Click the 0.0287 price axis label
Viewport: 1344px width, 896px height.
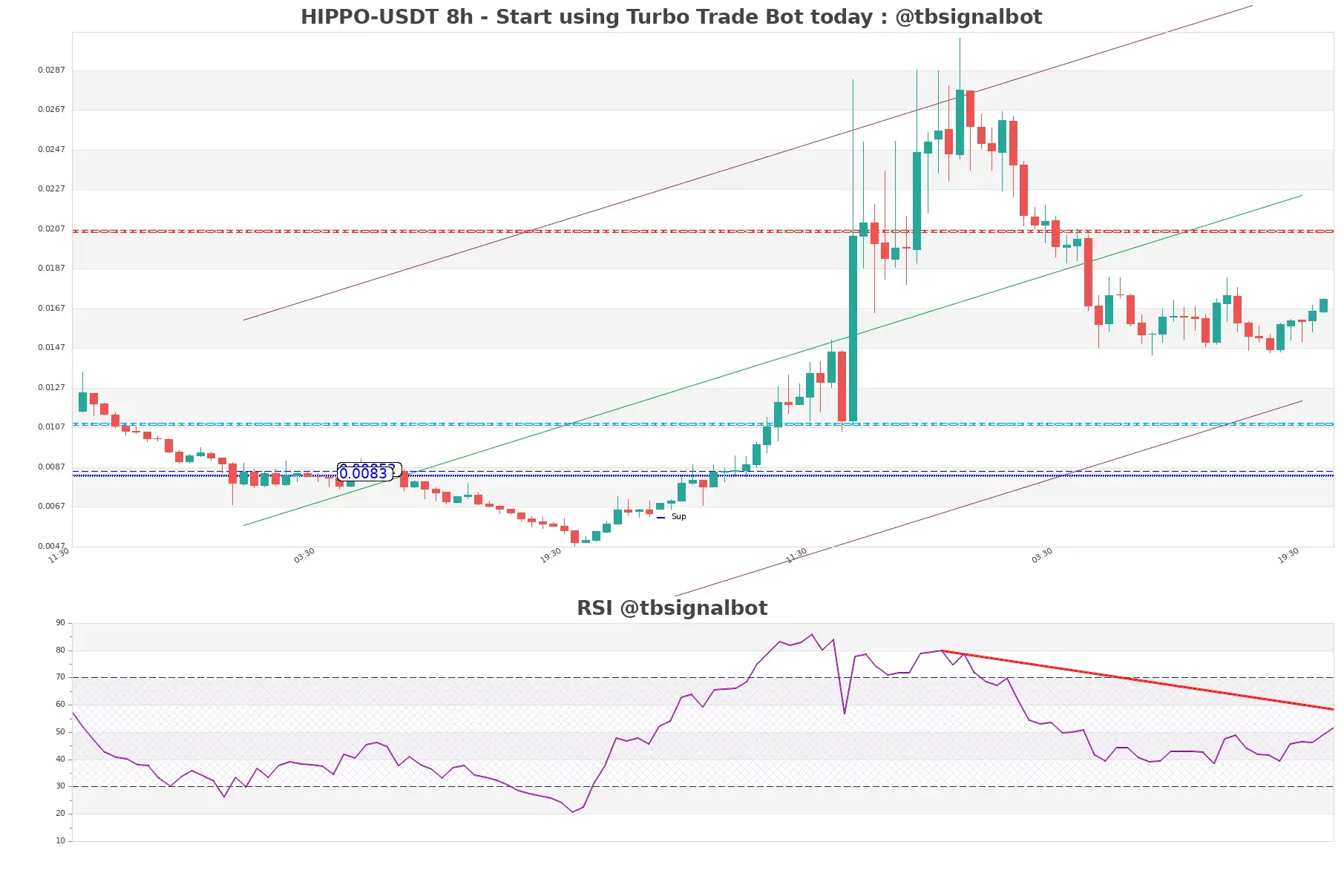pos(51,70)
